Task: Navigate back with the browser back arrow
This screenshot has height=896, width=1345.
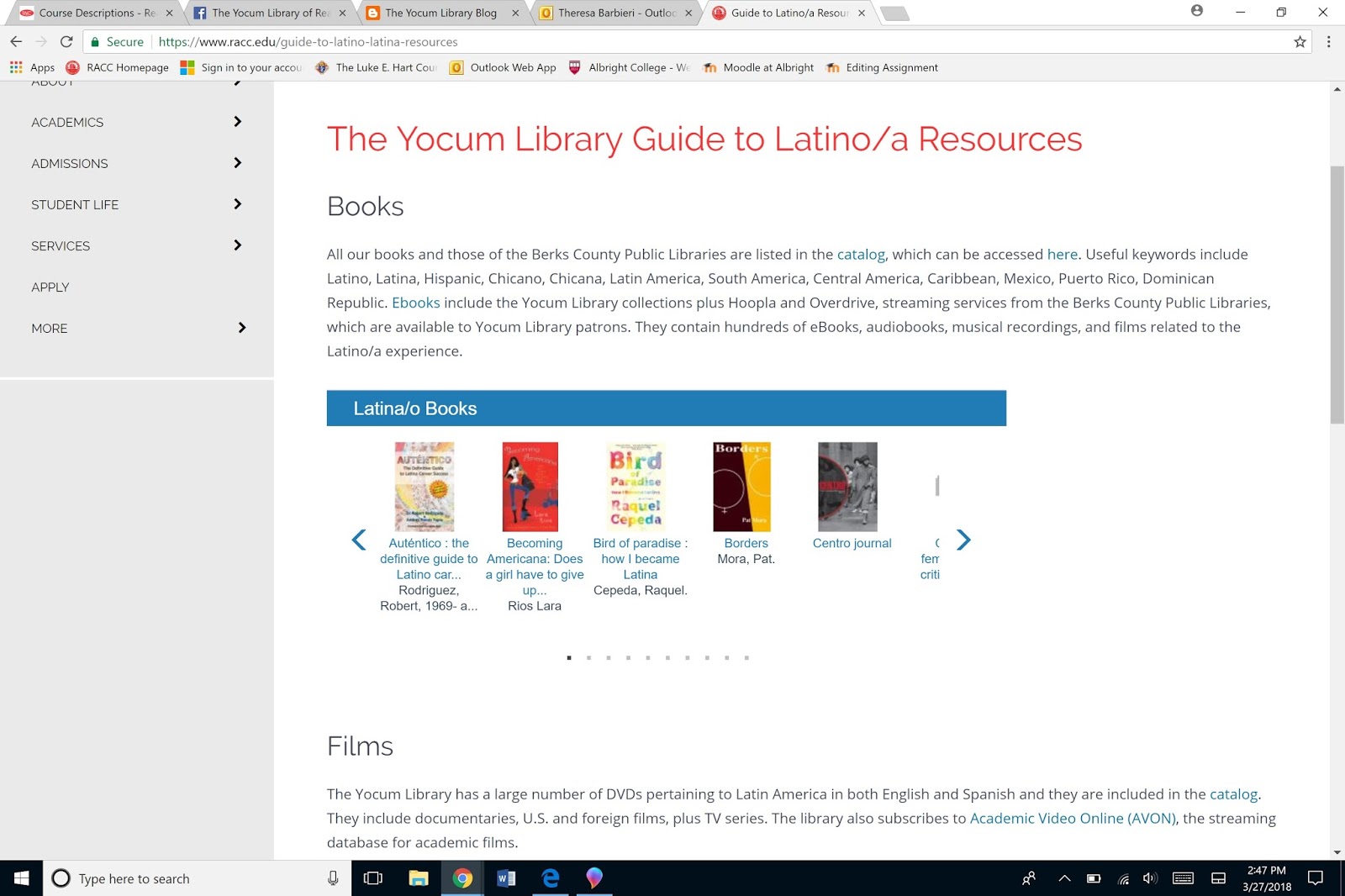Action: (16, 41)
